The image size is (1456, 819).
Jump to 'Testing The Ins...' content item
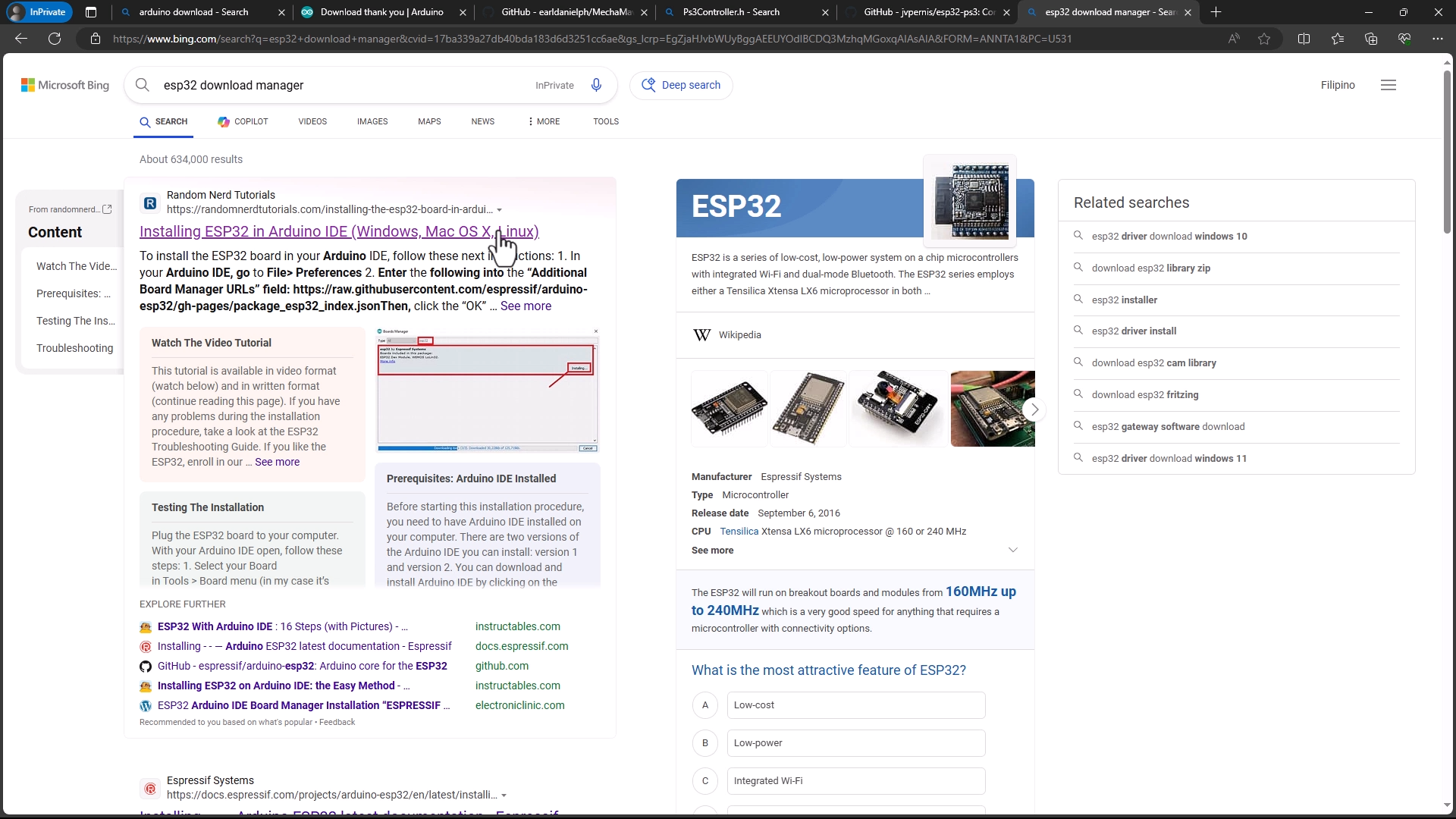click(x=76, y=321)
